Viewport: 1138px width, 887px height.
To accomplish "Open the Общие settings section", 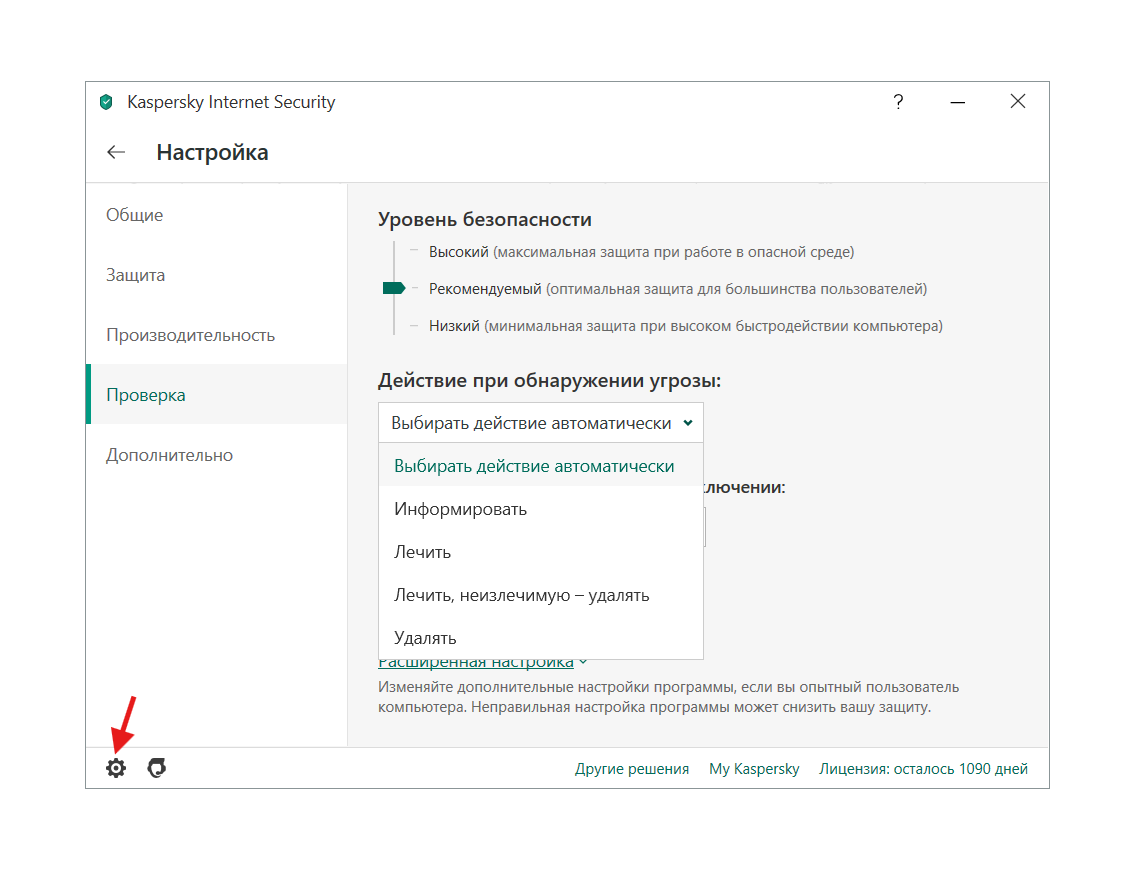I will [x=216, y=215].
